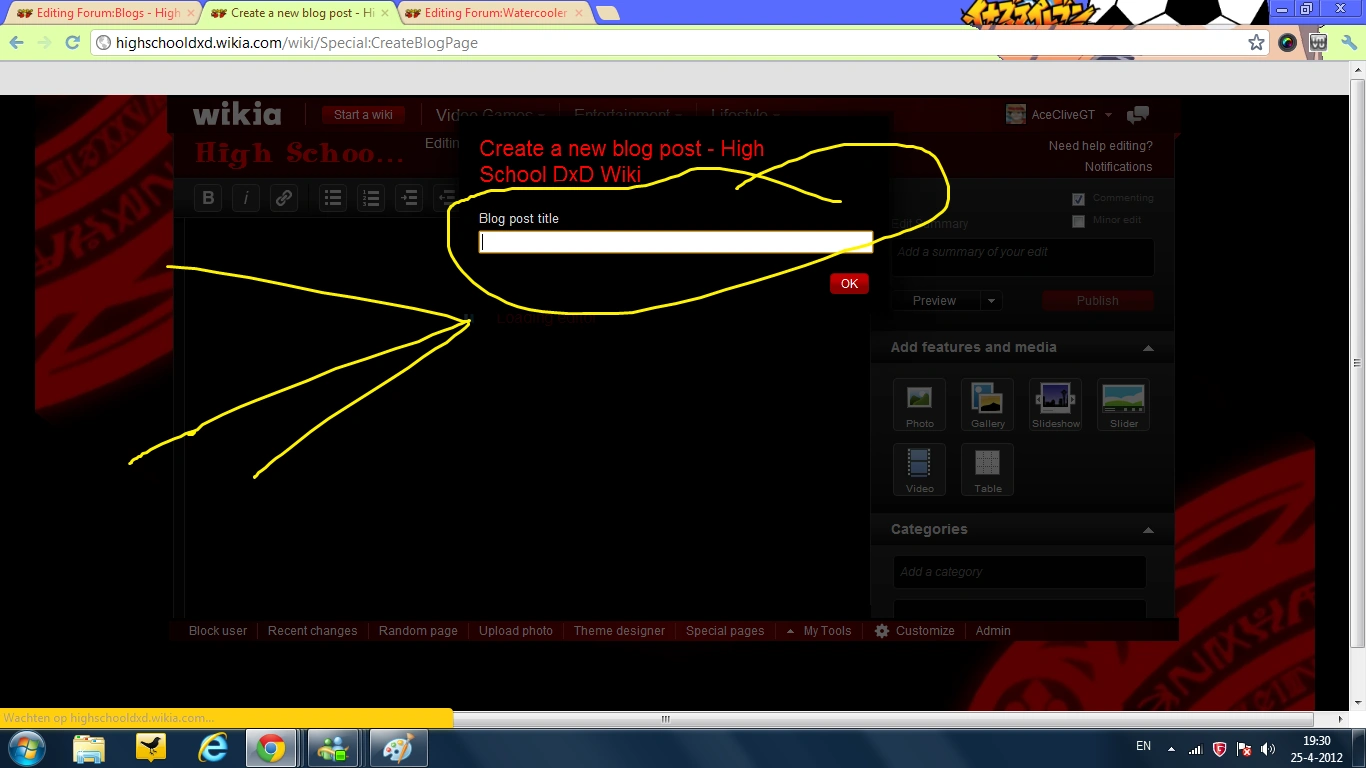
Task: Add a Photo to the blog post
Action: (919, 405)
